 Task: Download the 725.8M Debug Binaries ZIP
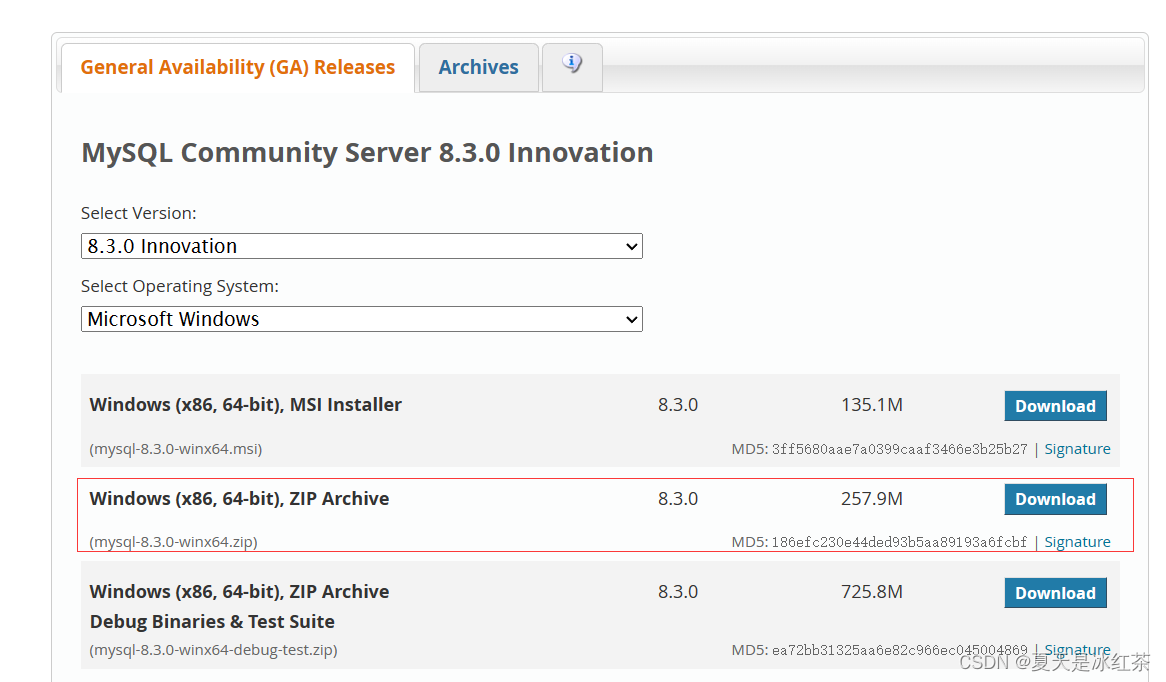1055,593
